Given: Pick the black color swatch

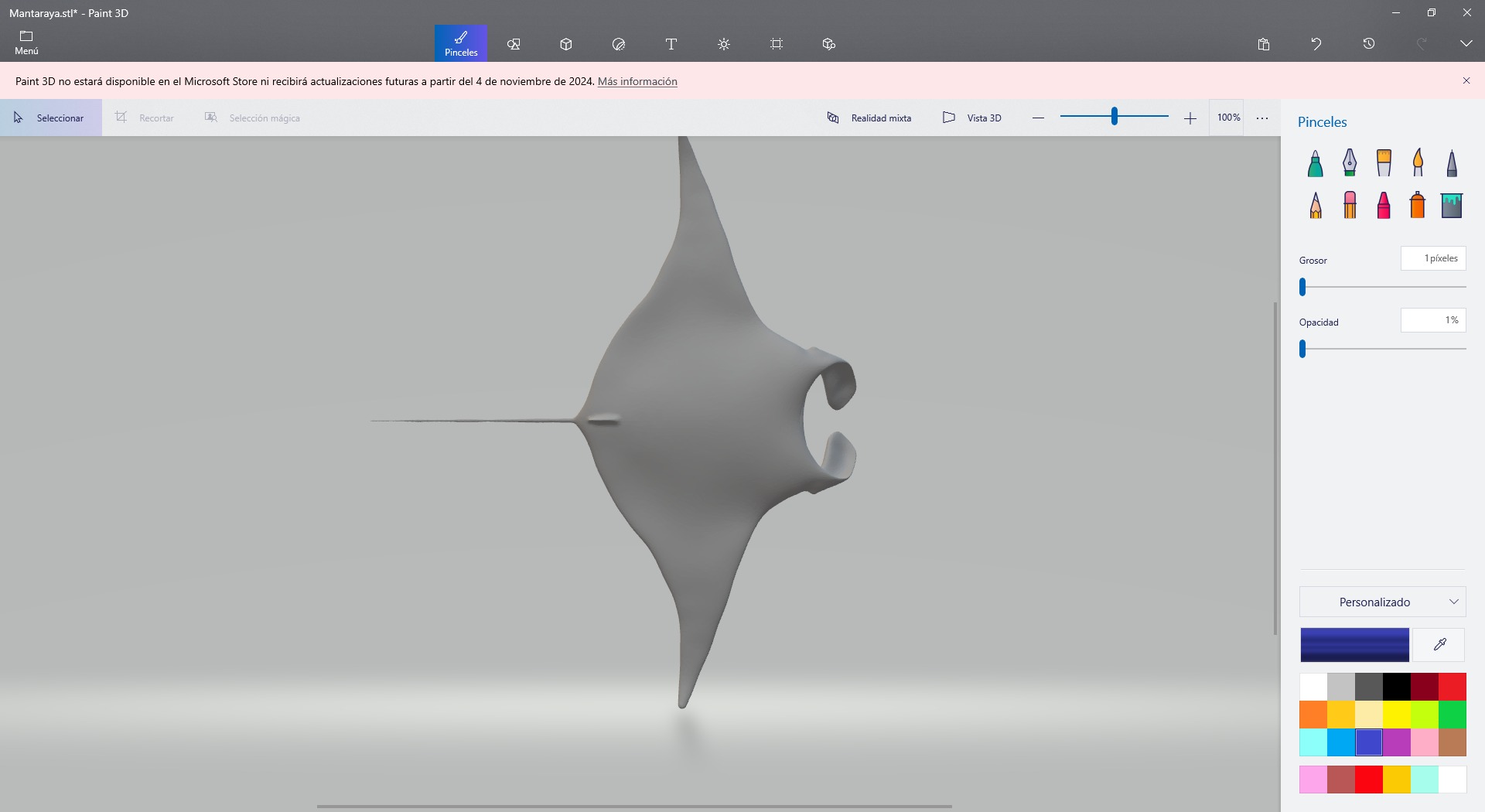Looking at the screenshot, I should [x=1397, y=687].
